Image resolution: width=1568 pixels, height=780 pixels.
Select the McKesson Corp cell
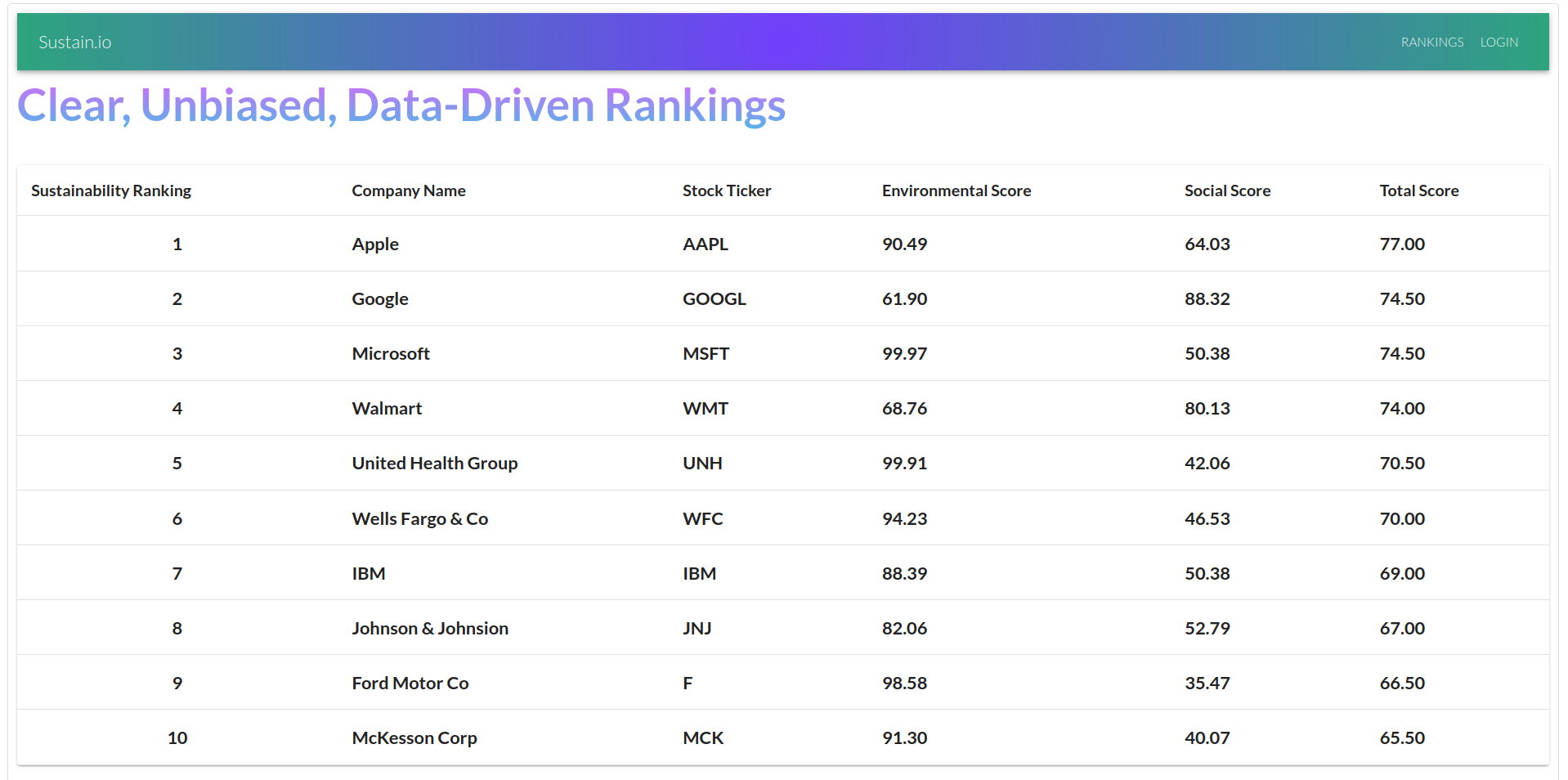[x=414, y=738]
